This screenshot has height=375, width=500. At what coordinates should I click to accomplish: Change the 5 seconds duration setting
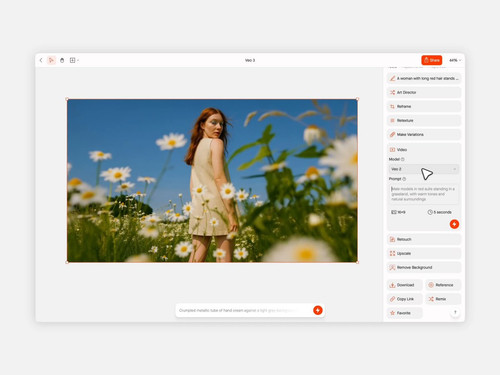(x=440, y=212)
